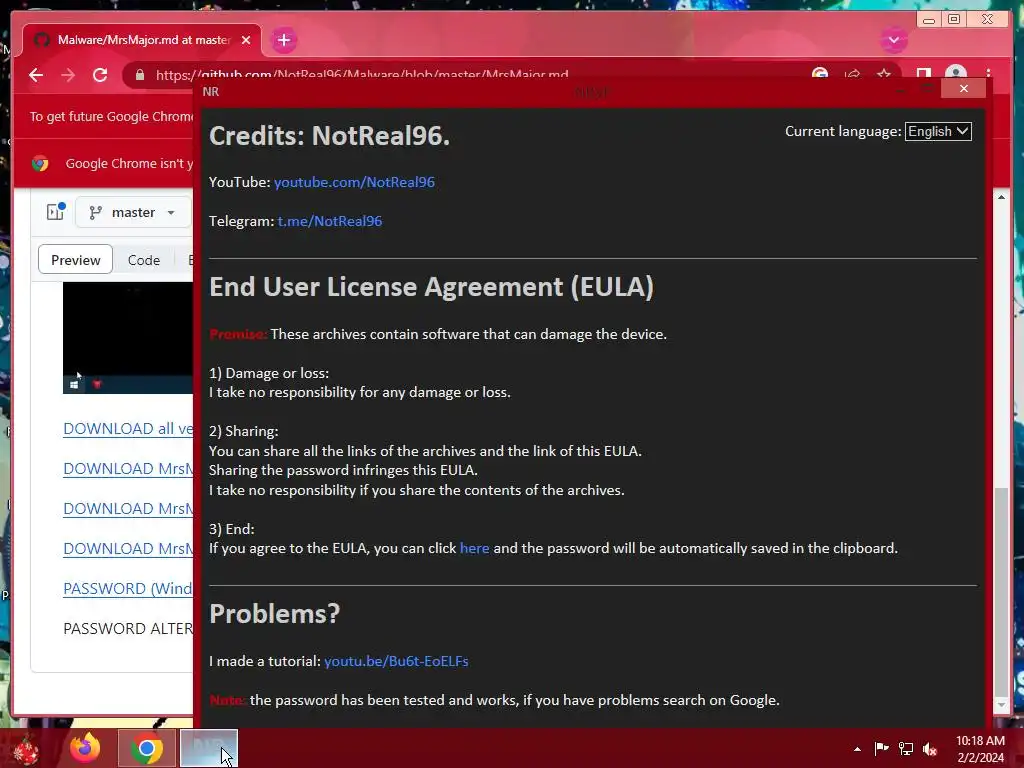
Task: Switch to Code tab on GitHub
Action: [x=144, y=260]
